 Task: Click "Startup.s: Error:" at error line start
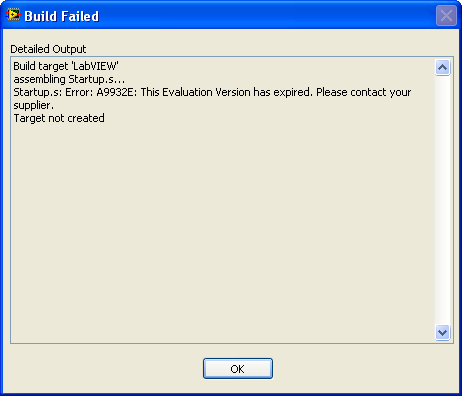tap(53, 92)
